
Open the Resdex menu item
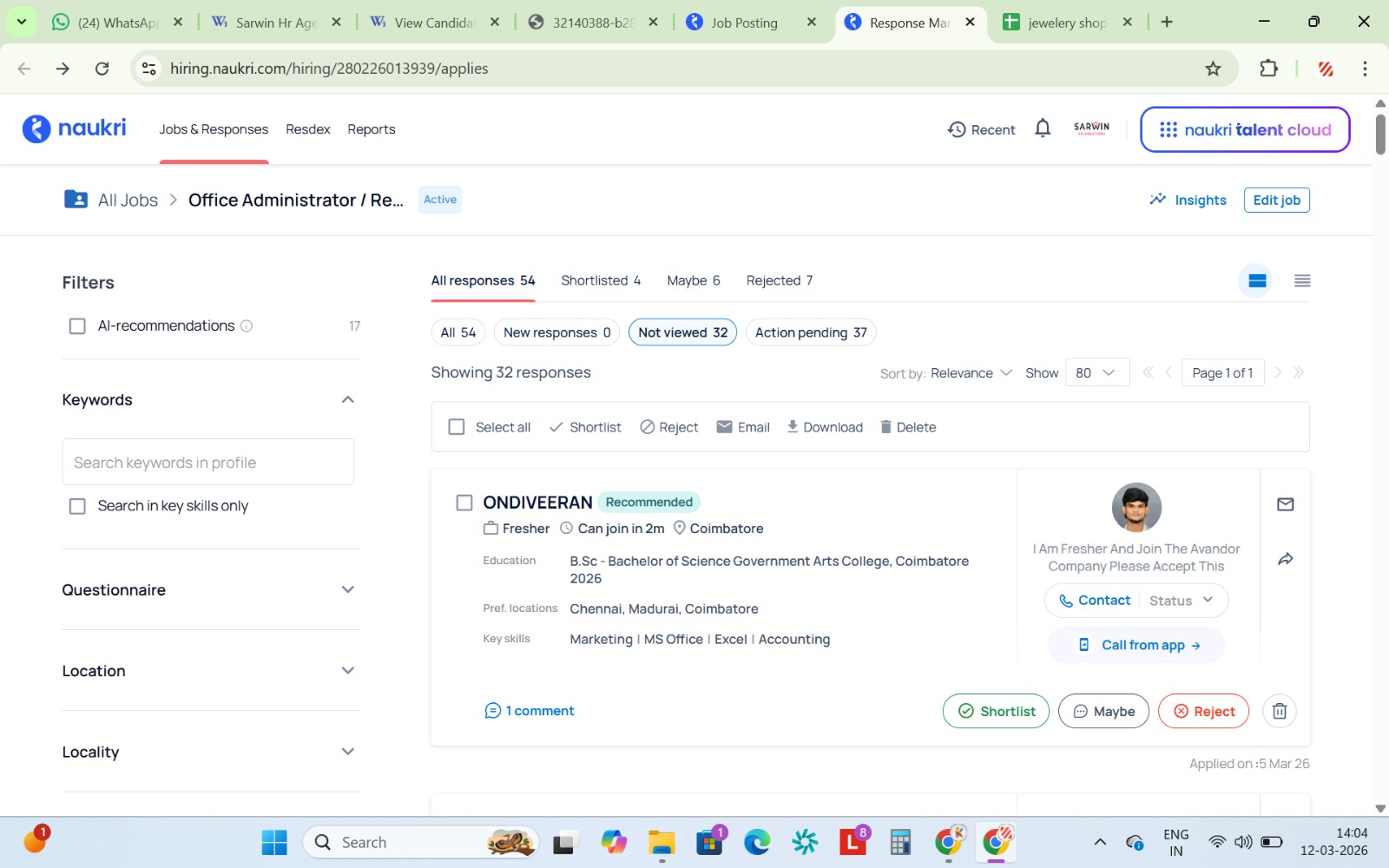(x=307, y=129)
